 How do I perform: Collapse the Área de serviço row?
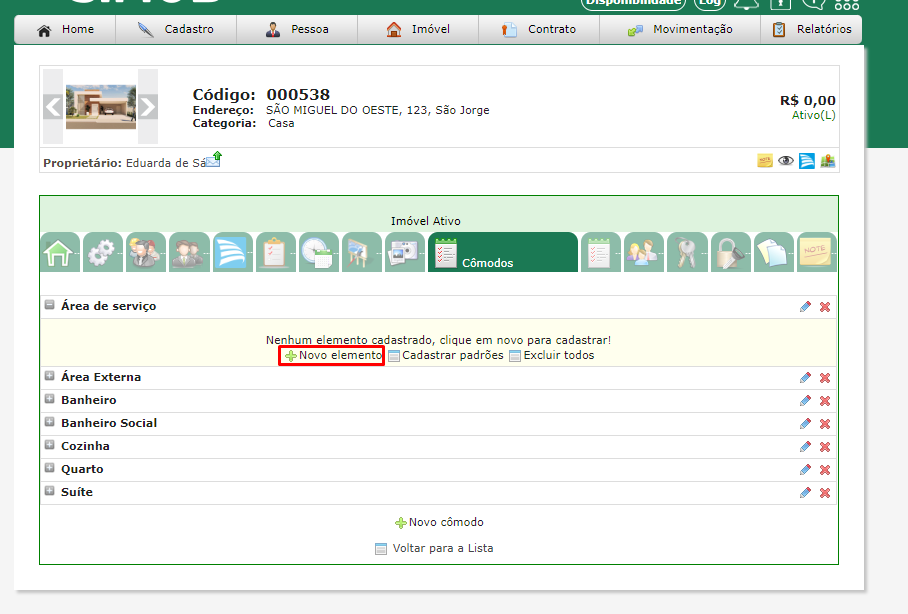[50, 305]
